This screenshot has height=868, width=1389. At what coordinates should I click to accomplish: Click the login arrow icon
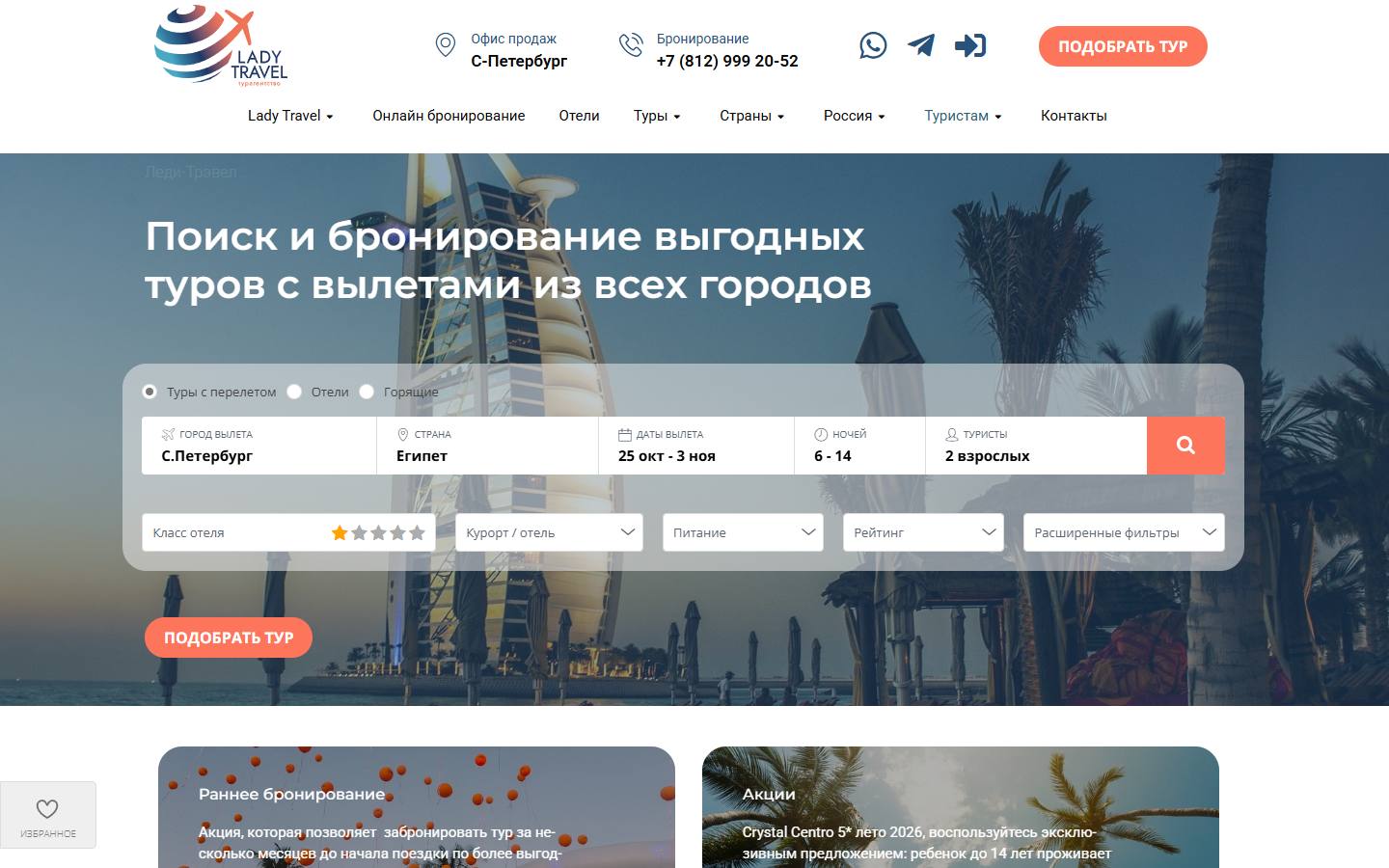[970, 45]
